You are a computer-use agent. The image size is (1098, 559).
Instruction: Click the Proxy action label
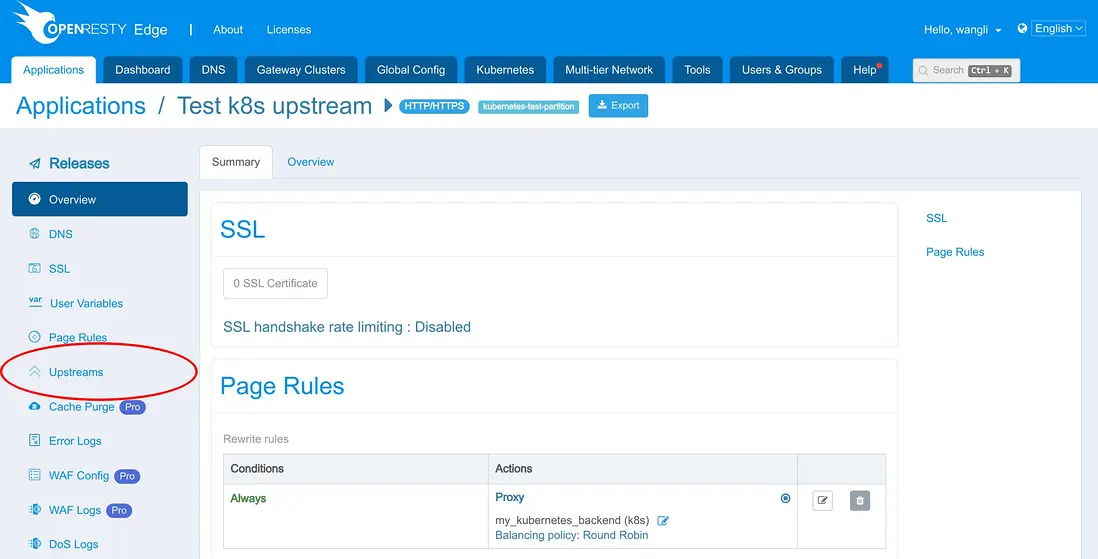(x=510, y=497)
